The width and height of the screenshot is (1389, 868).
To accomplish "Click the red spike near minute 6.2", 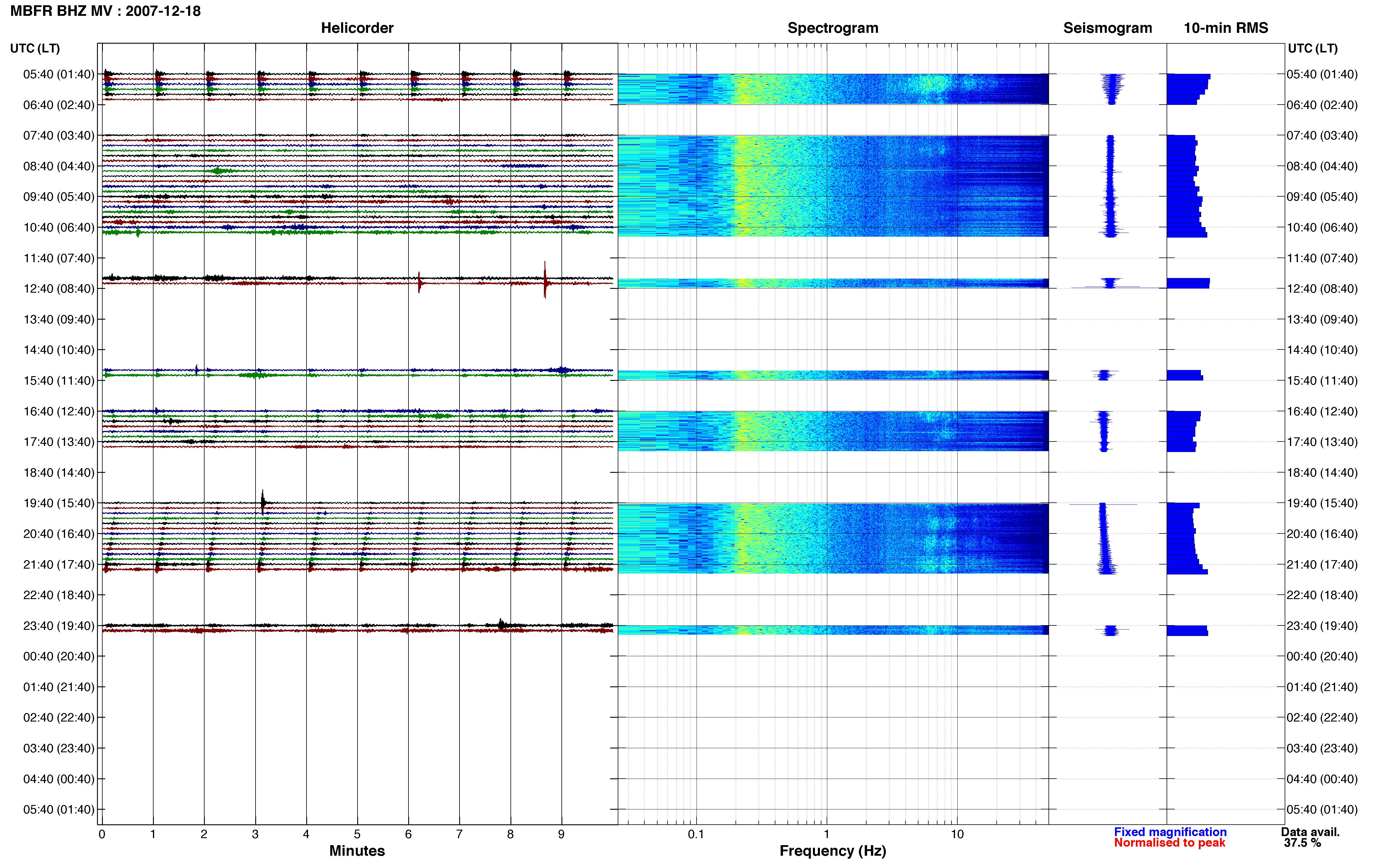I will (x=419, y=282).
